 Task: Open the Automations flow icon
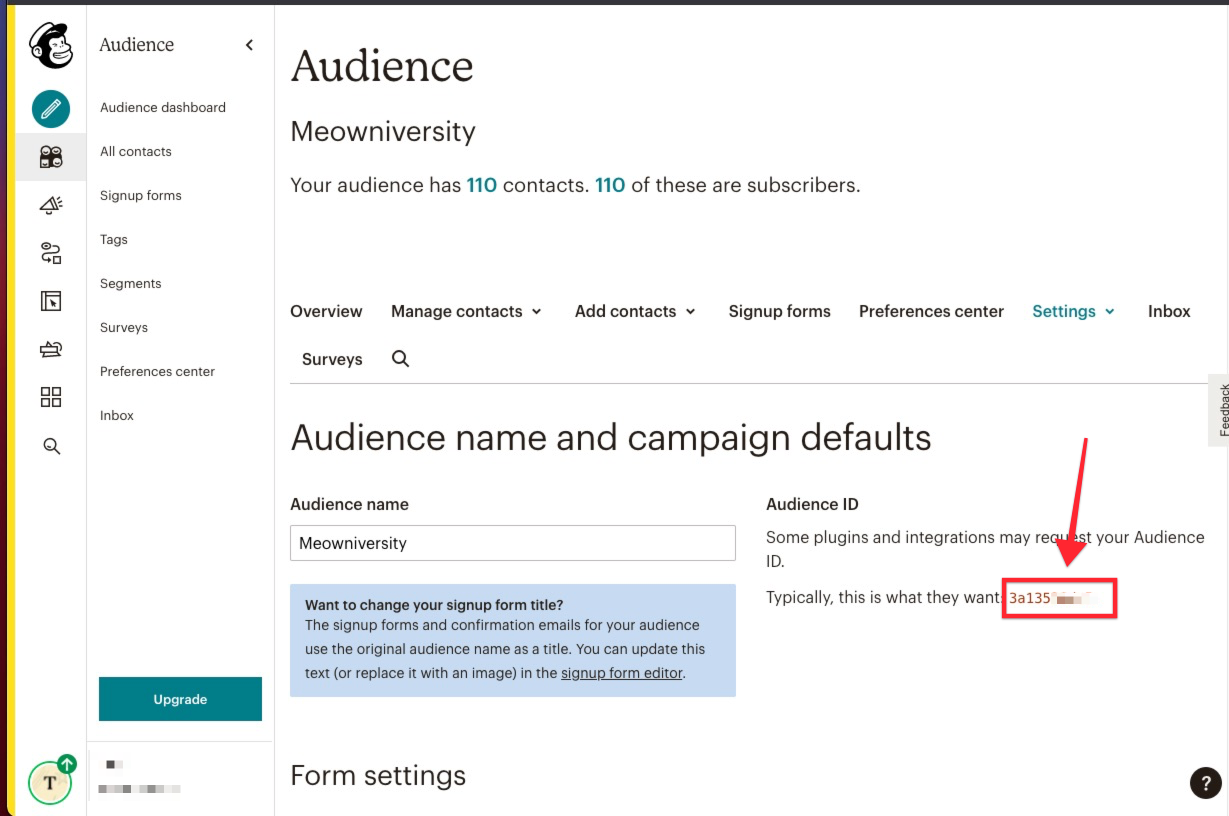[51, 253]
